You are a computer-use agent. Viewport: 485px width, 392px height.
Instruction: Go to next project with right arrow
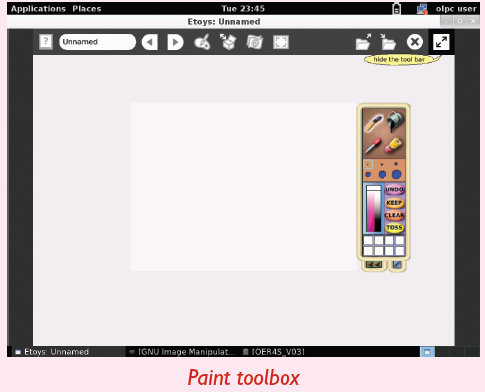click(x=175, y=42)
